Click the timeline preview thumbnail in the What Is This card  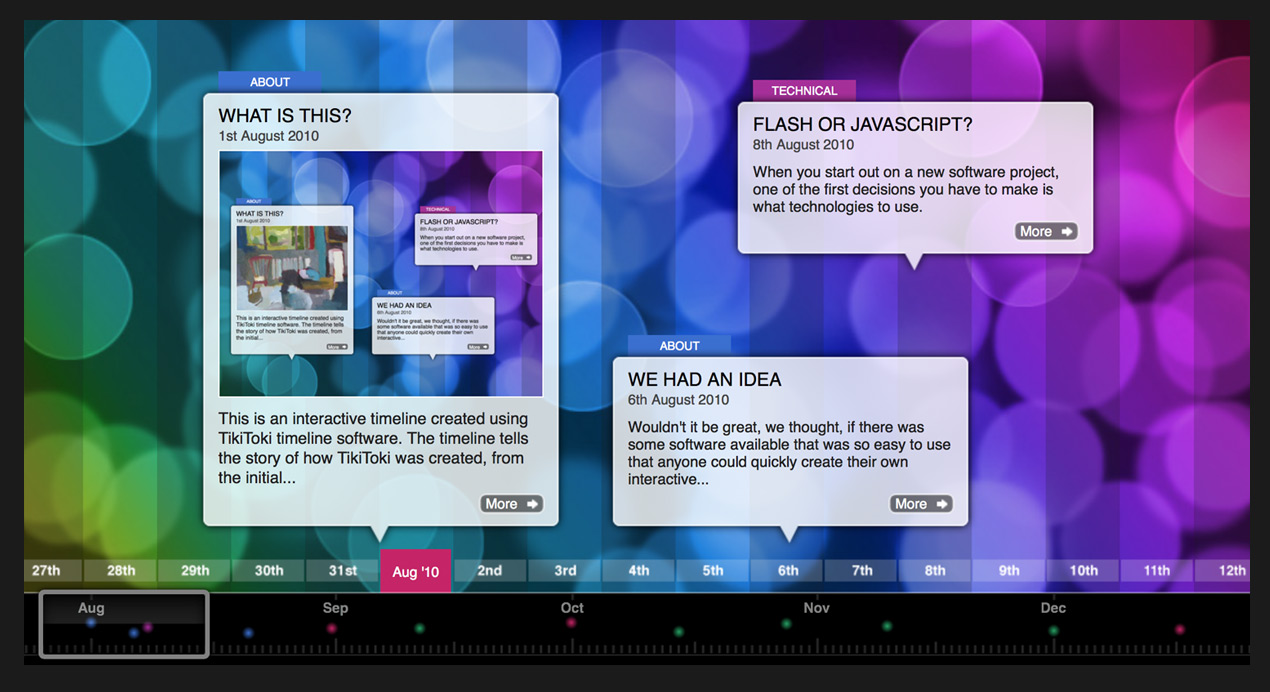381,272
